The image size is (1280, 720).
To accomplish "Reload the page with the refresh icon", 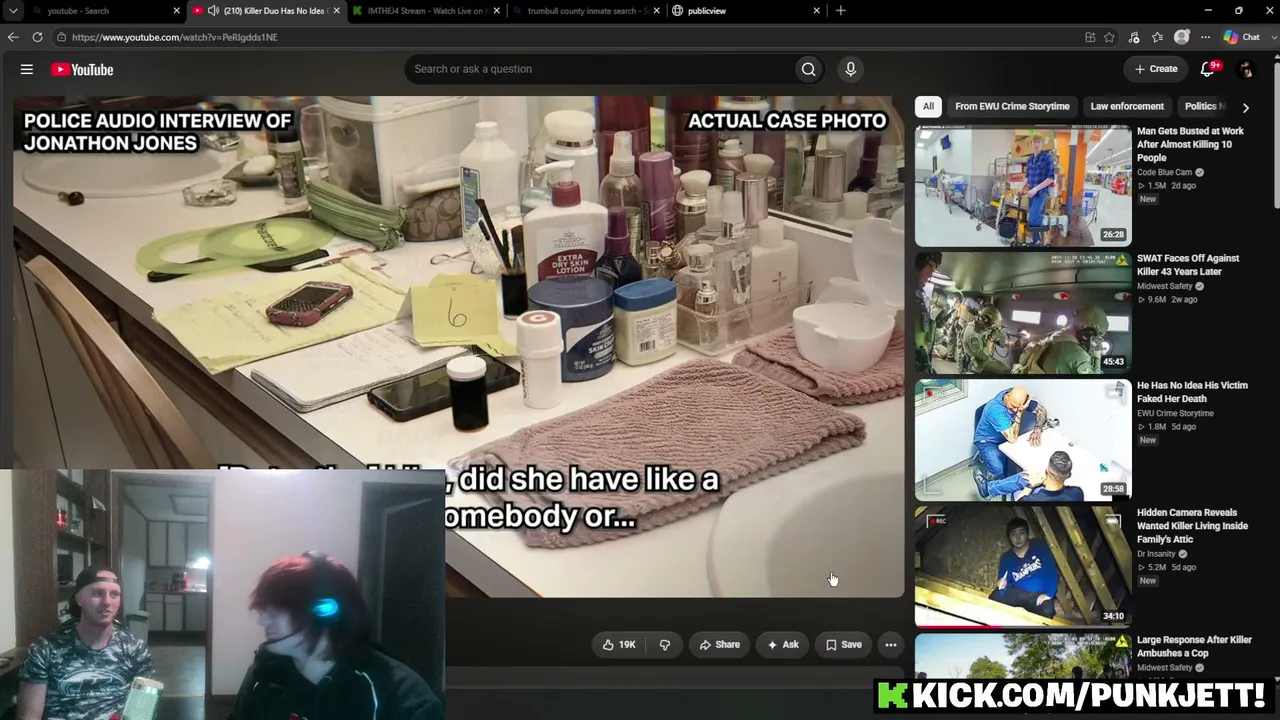I will 37,37.
